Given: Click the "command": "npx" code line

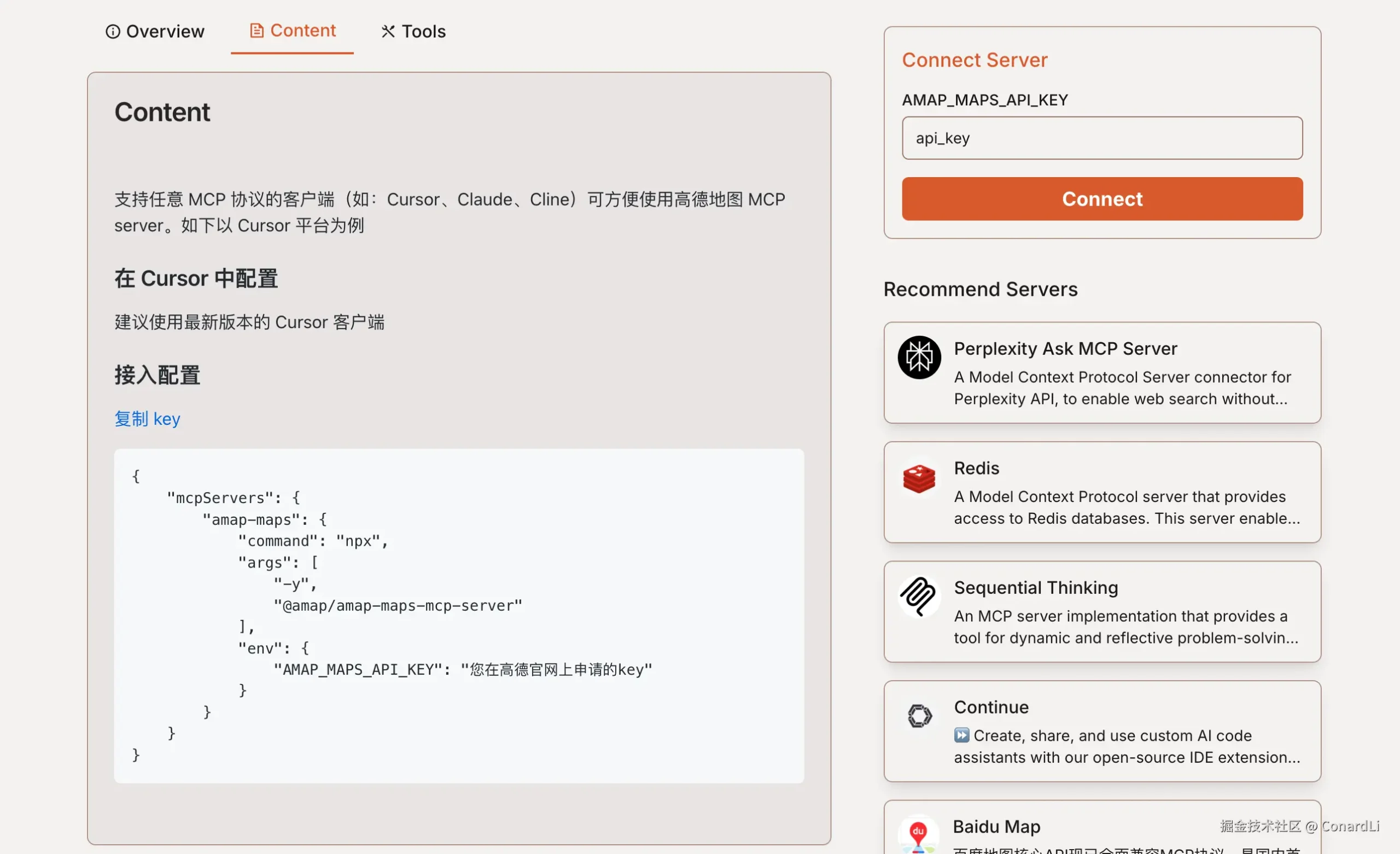Looking at the screenshot, I should [x=313, y=541].
